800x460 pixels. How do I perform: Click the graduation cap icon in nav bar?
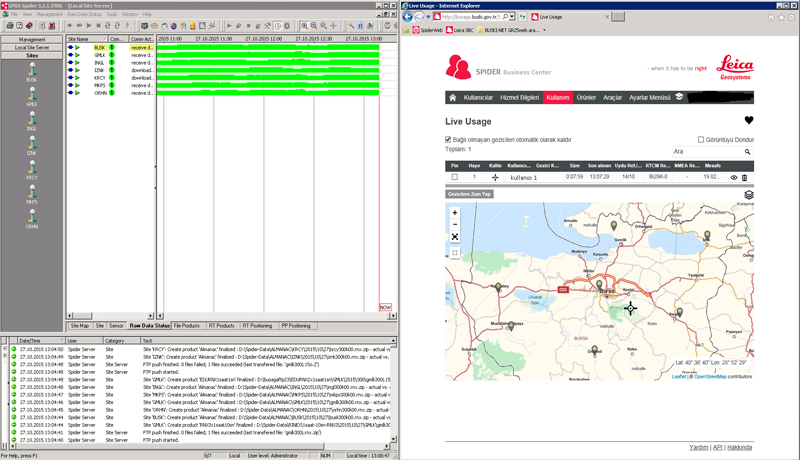tap(679, 96)
